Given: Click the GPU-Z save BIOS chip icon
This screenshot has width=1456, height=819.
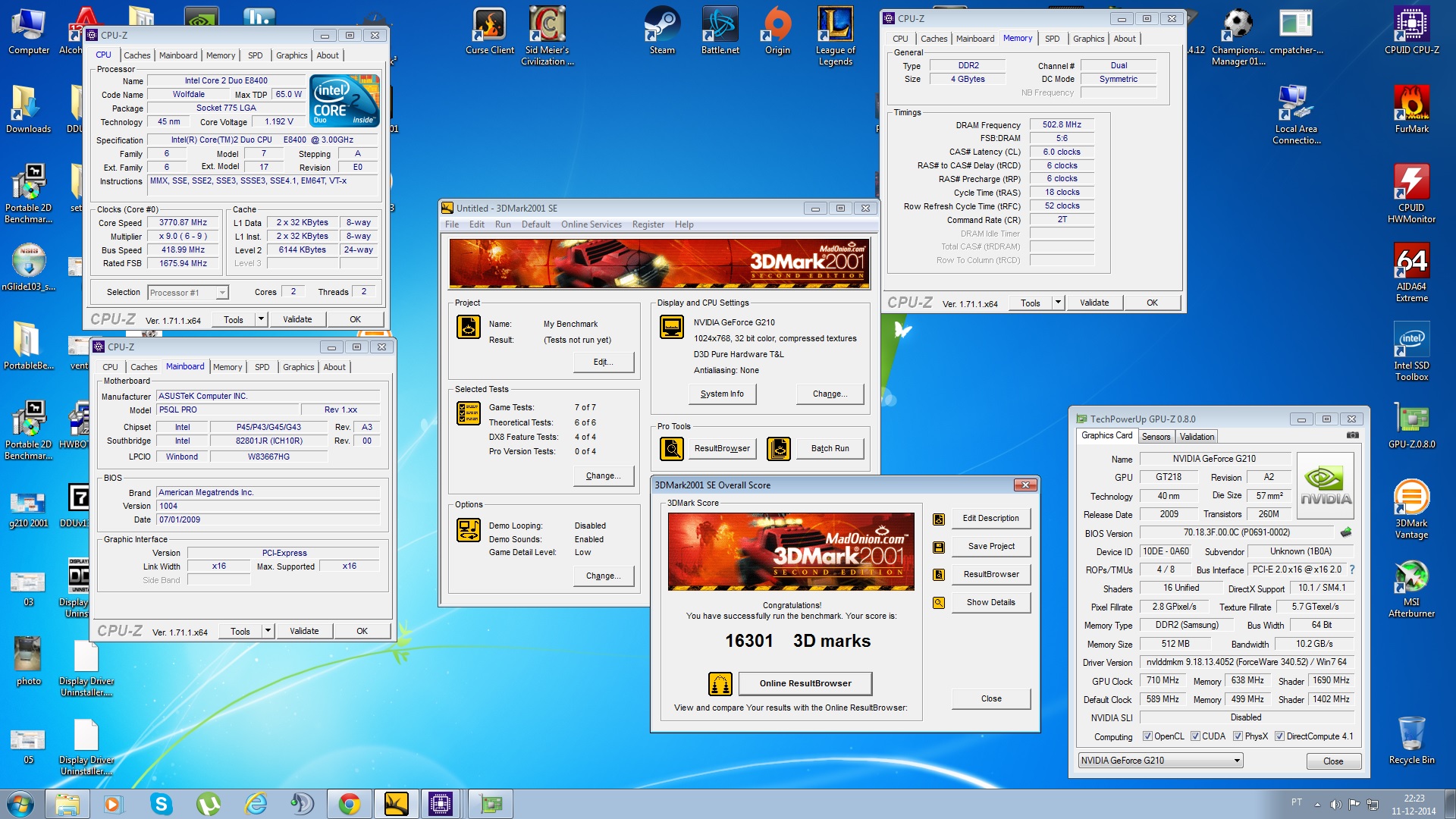Looking at the screenshot, I should [x=1346, y=532].
